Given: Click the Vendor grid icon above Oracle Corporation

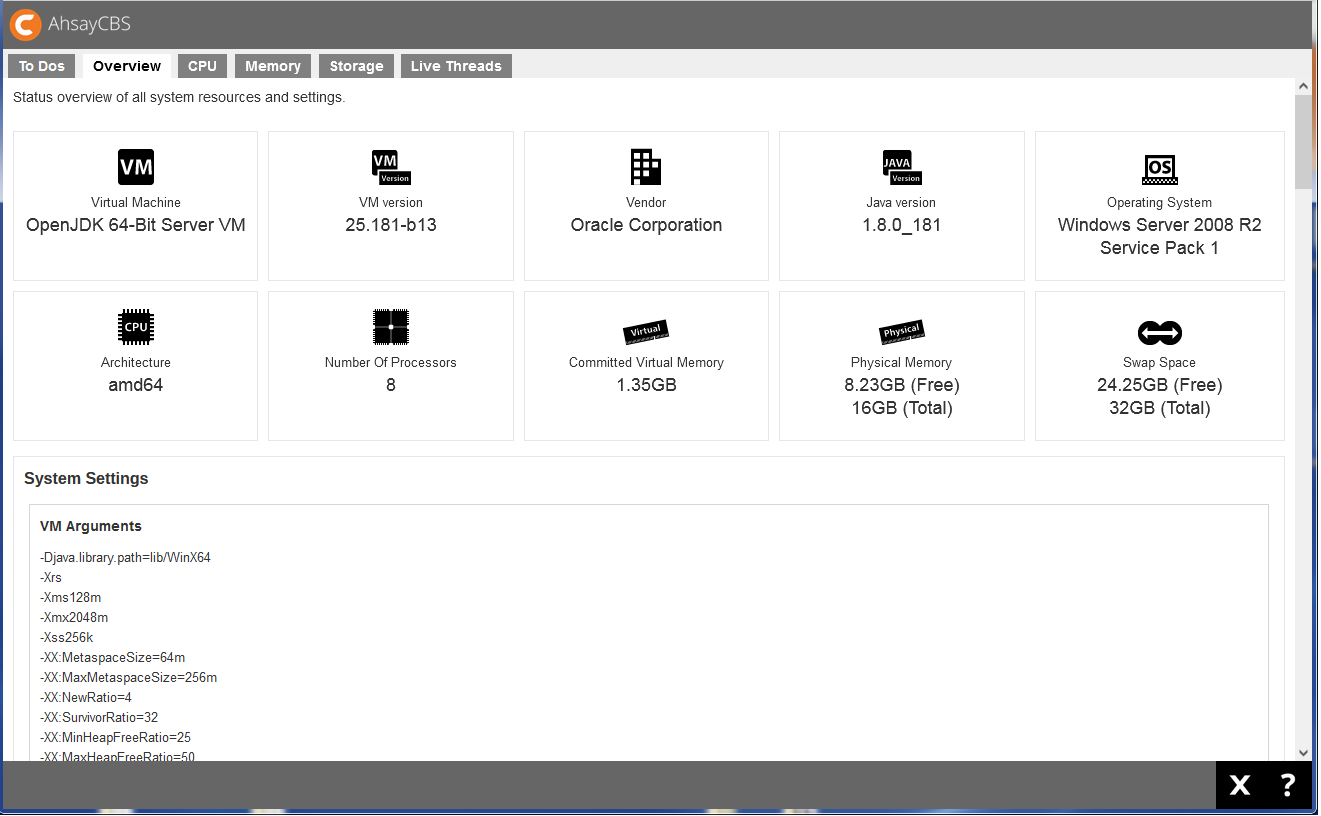Looking at the screenshot, I should pyautogui.click(x=646, y=166).
